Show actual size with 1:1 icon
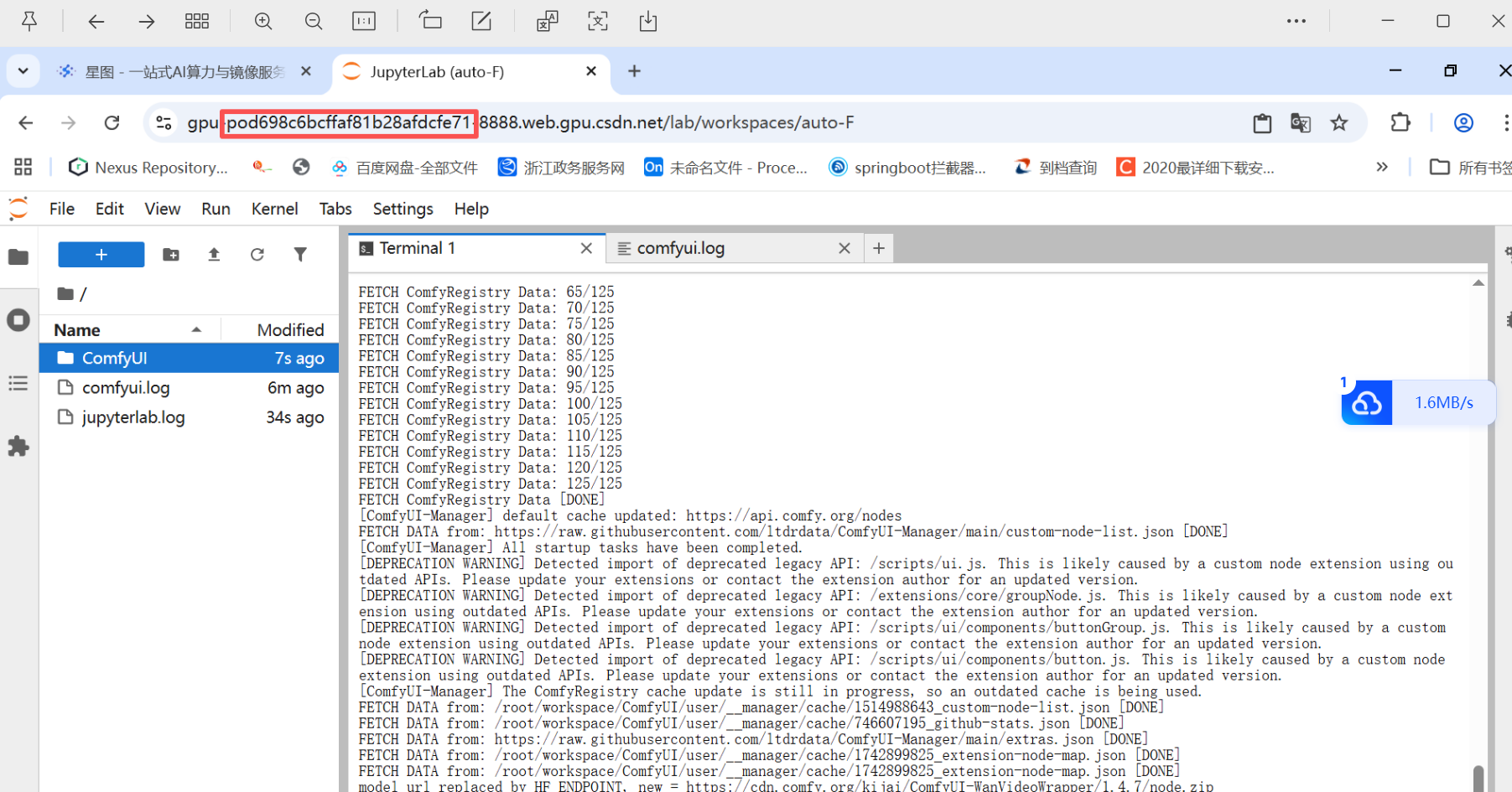Image resolution: width=1512 pixels, height=792 pixels. (x=364, y=21)
